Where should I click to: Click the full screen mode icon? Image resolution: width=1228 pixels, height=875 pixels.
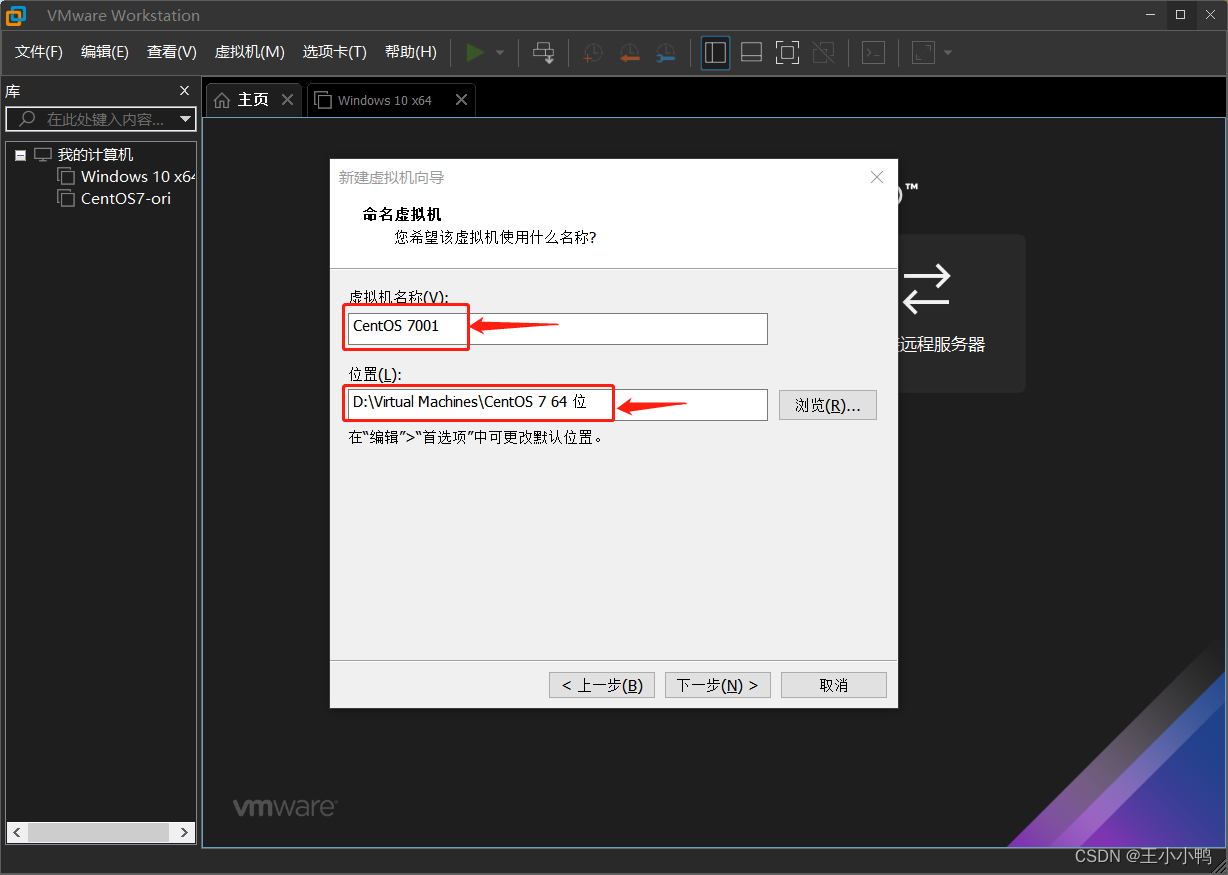click(x=787, y=52)
